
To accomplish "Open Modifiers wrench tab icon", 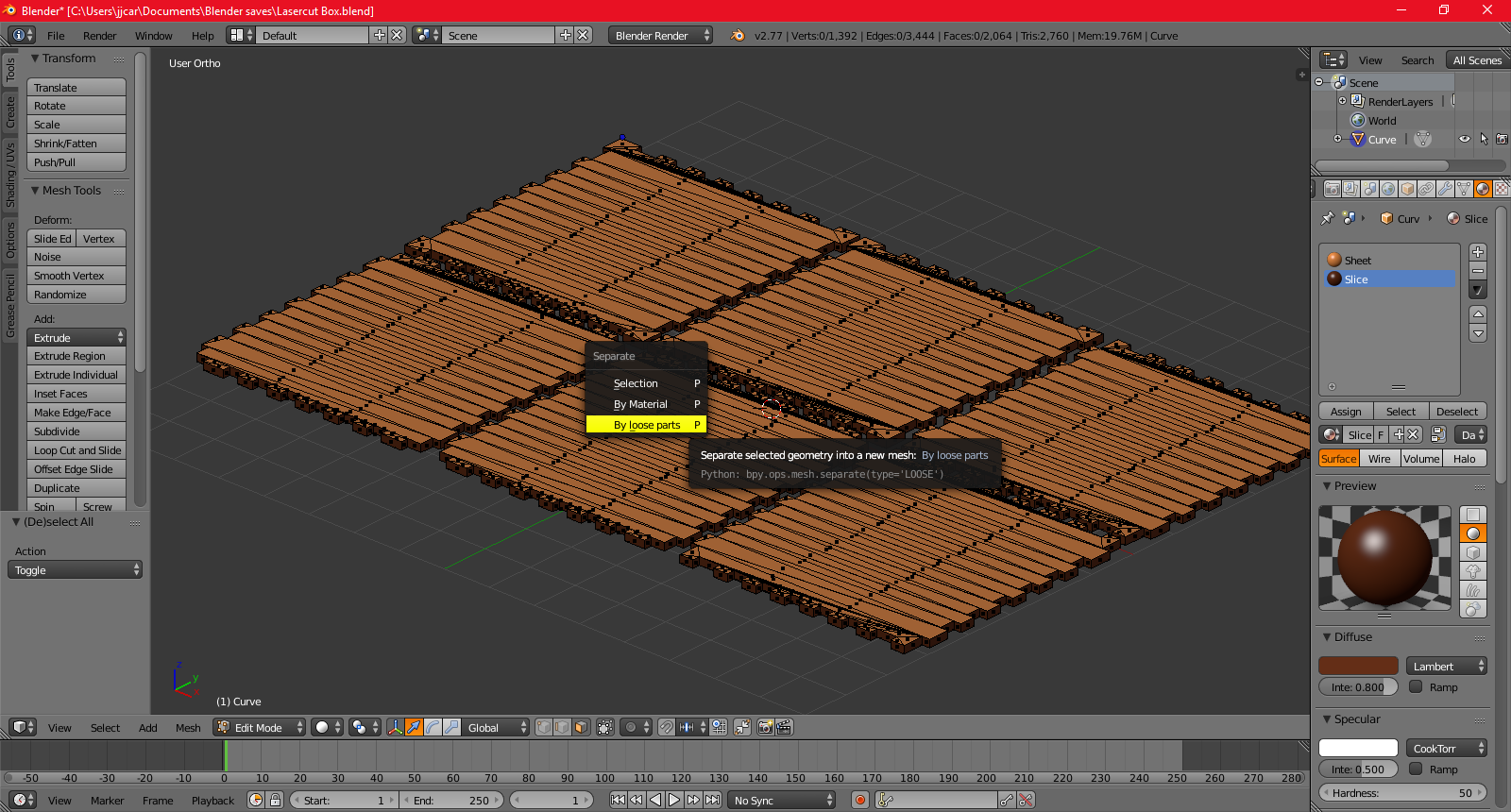I will (x=1445, y=189).
